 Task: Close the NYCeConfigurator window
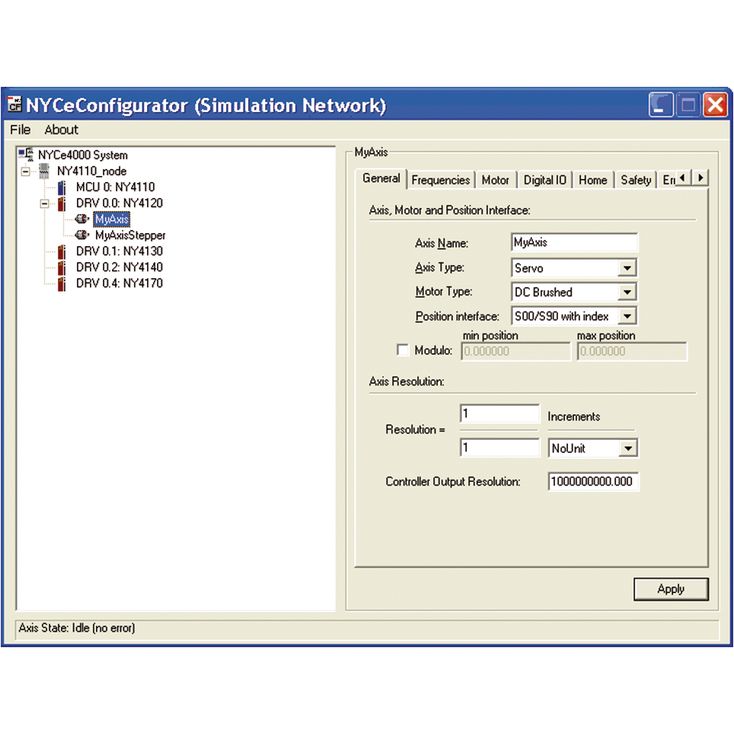(x=715, y=104)
